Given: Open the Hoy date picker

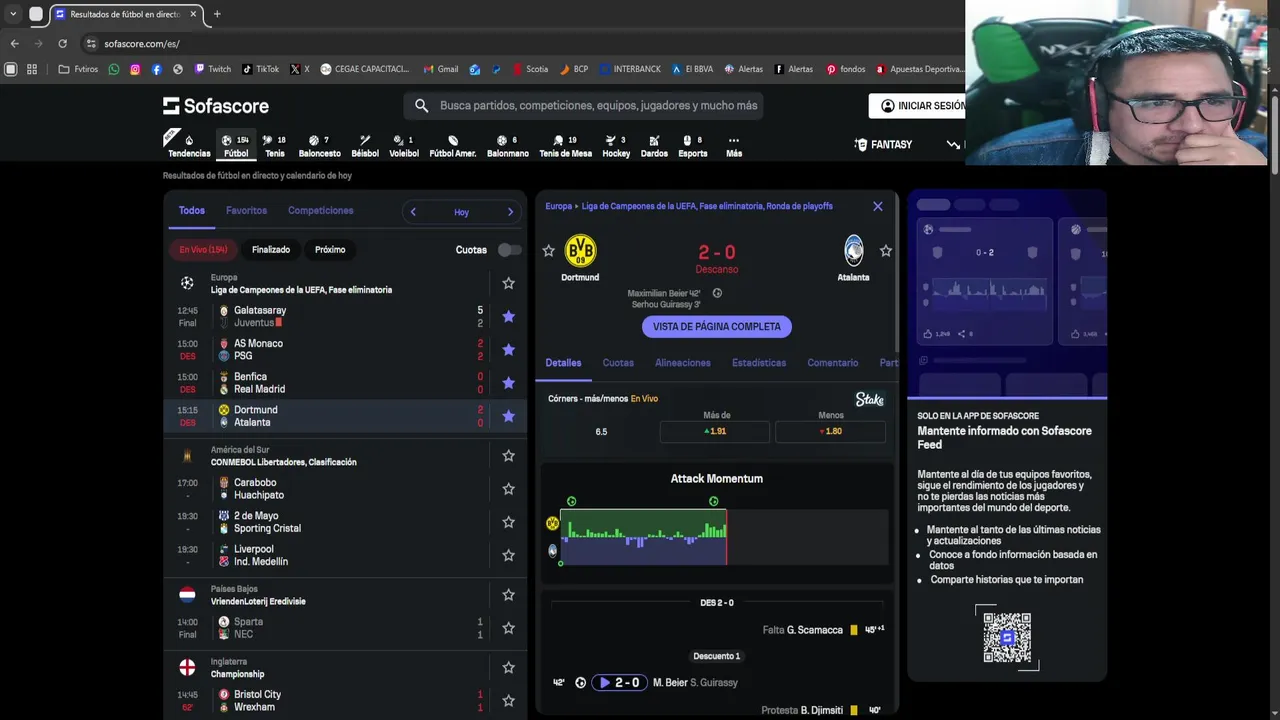Looking at the screenshot, I should tap(461, 212).
